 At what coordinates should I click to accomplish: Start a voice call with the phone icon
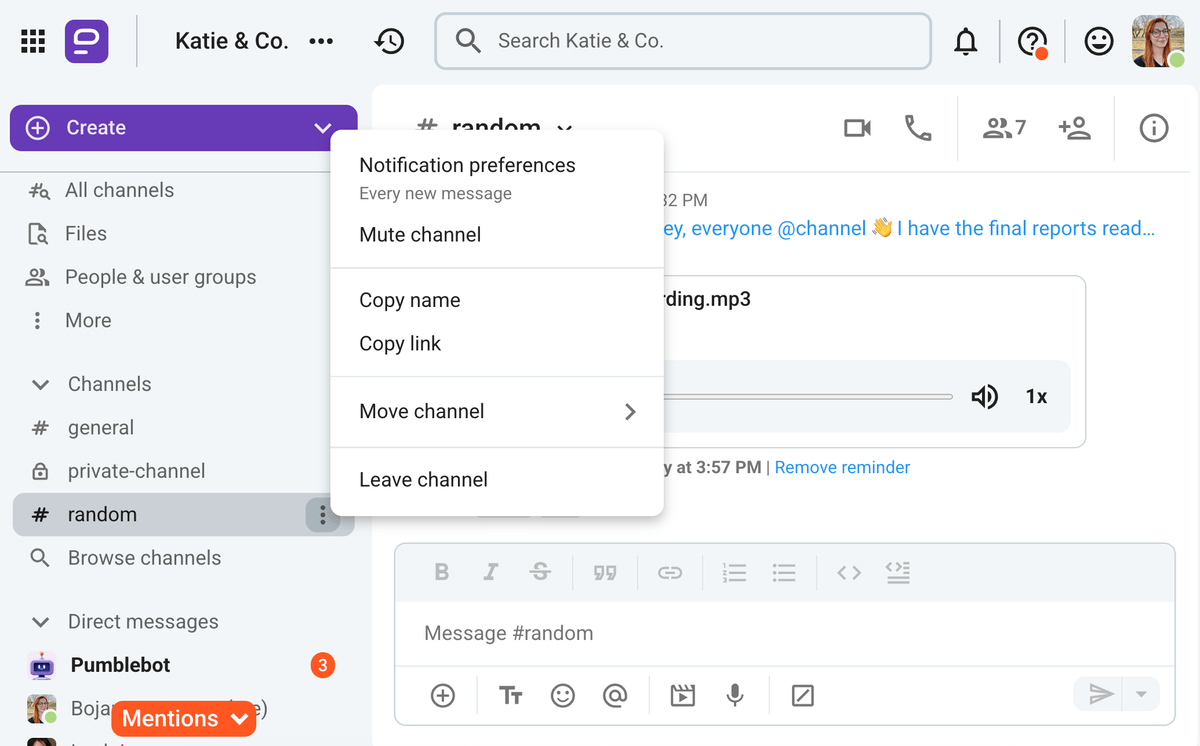[x=917, y=128]
